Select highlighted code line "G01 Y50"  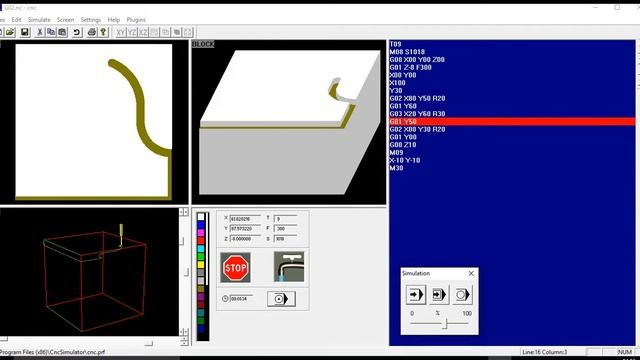coord(512,122)
